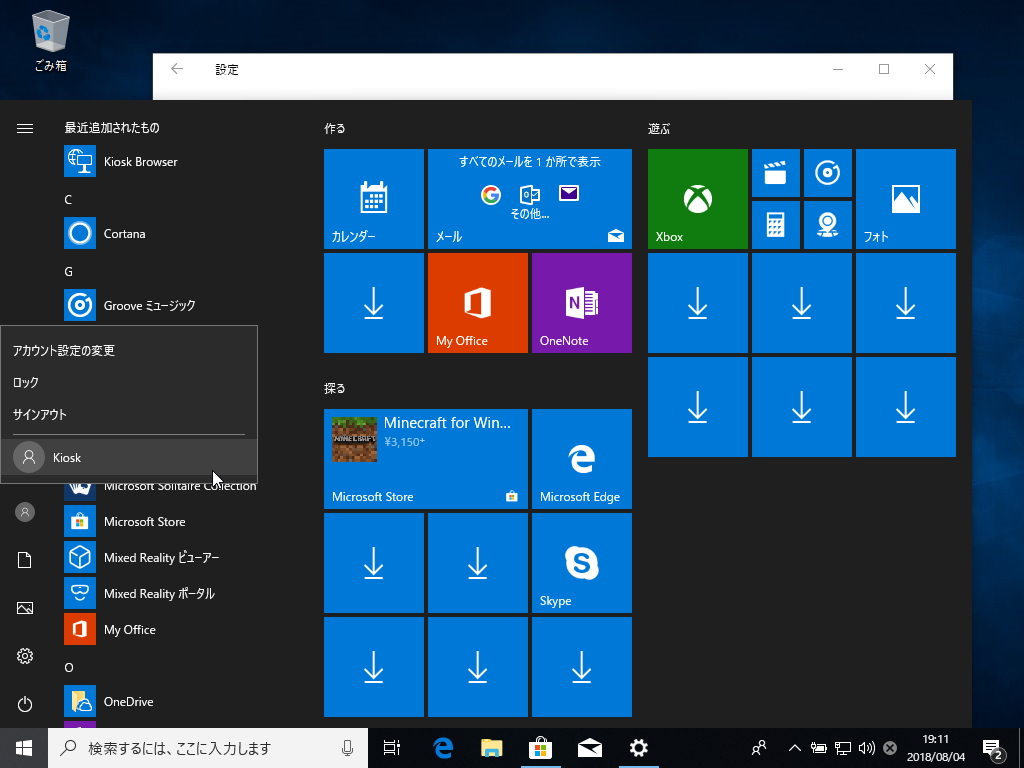
Task: Open the Skype tile
Action: pyautogui.click(x=582, y=563)
